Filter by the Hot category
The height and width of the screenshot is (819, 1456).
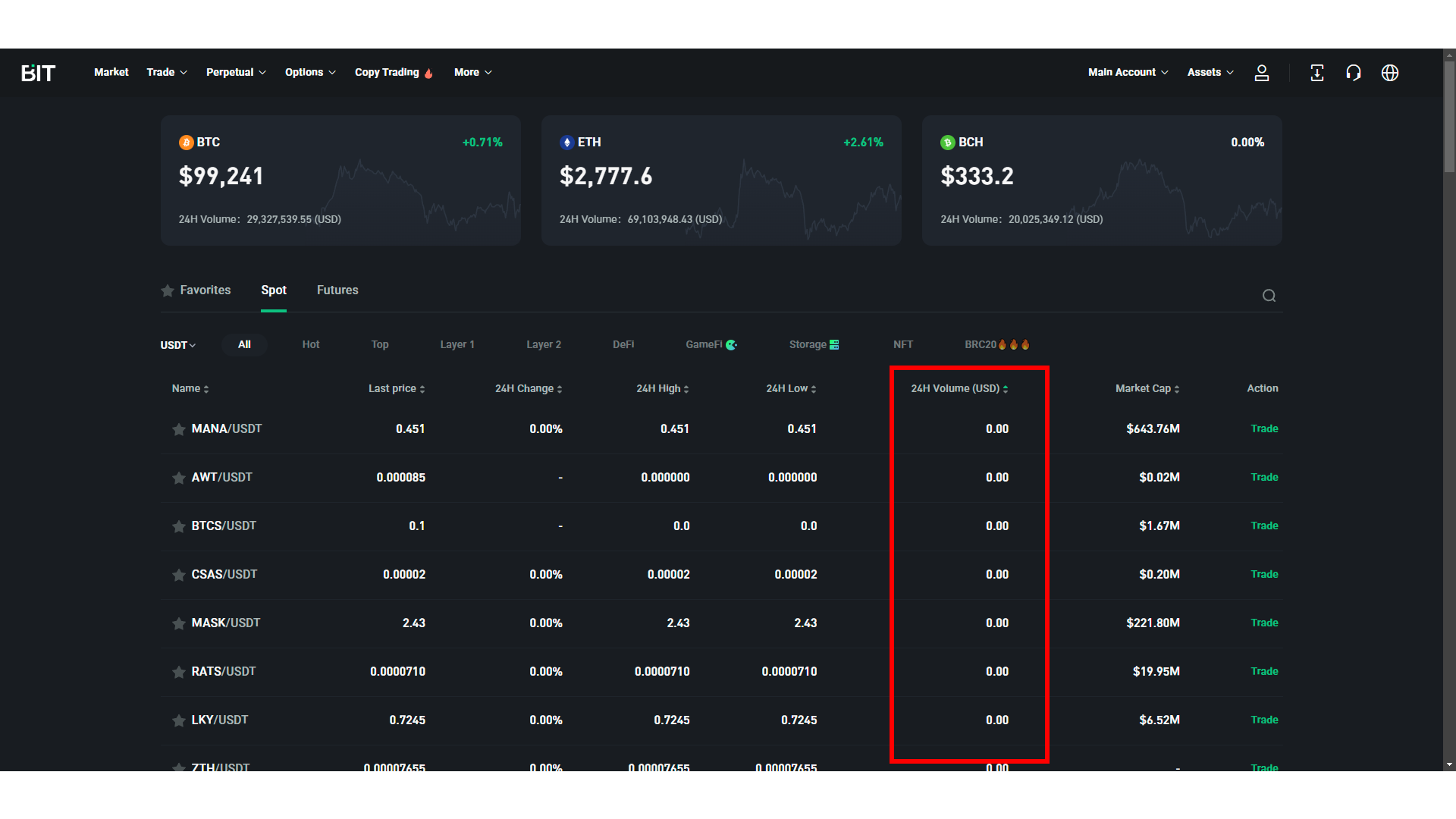click(x=311, y=344)
